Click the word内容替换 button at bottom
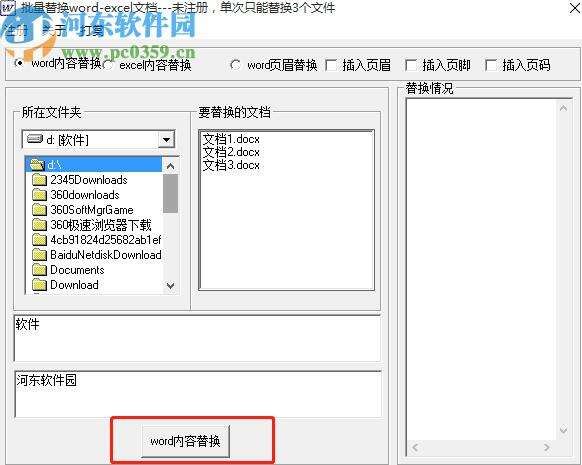The width and height of the screenshot is (582, 465). [x=185, y=441]
